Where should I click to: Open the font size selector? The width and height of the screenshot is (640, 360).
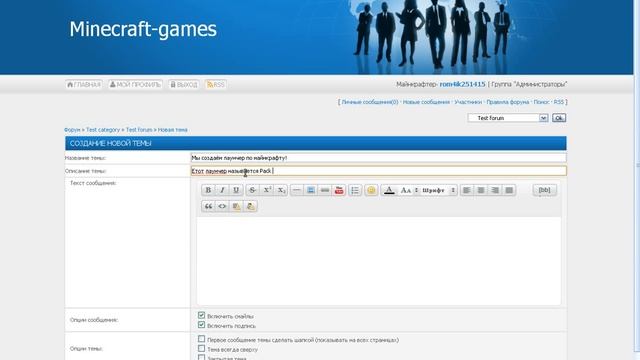pos(409,190)
